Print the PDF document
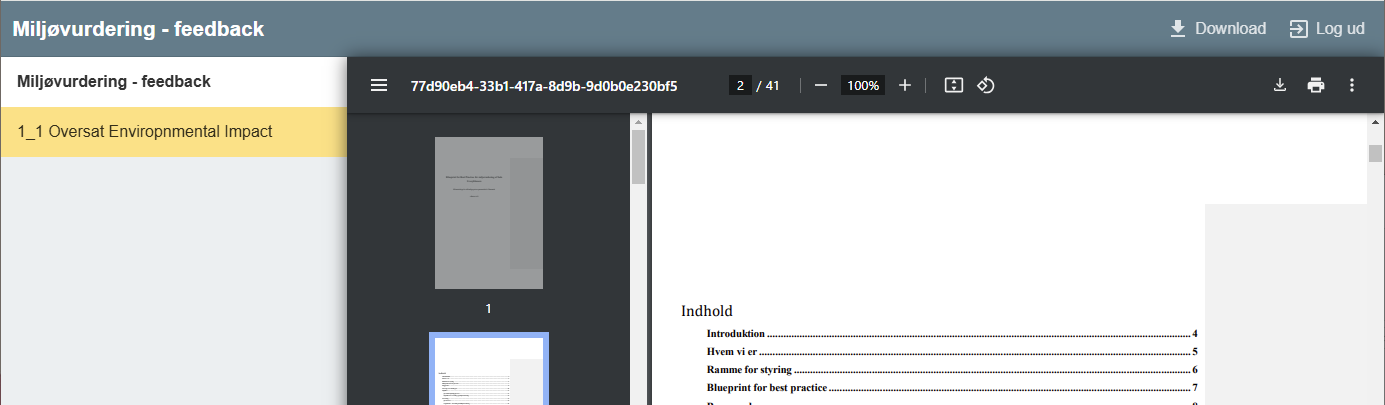The width and height of the screenshot is (1385, 405). pos(1316,86)
